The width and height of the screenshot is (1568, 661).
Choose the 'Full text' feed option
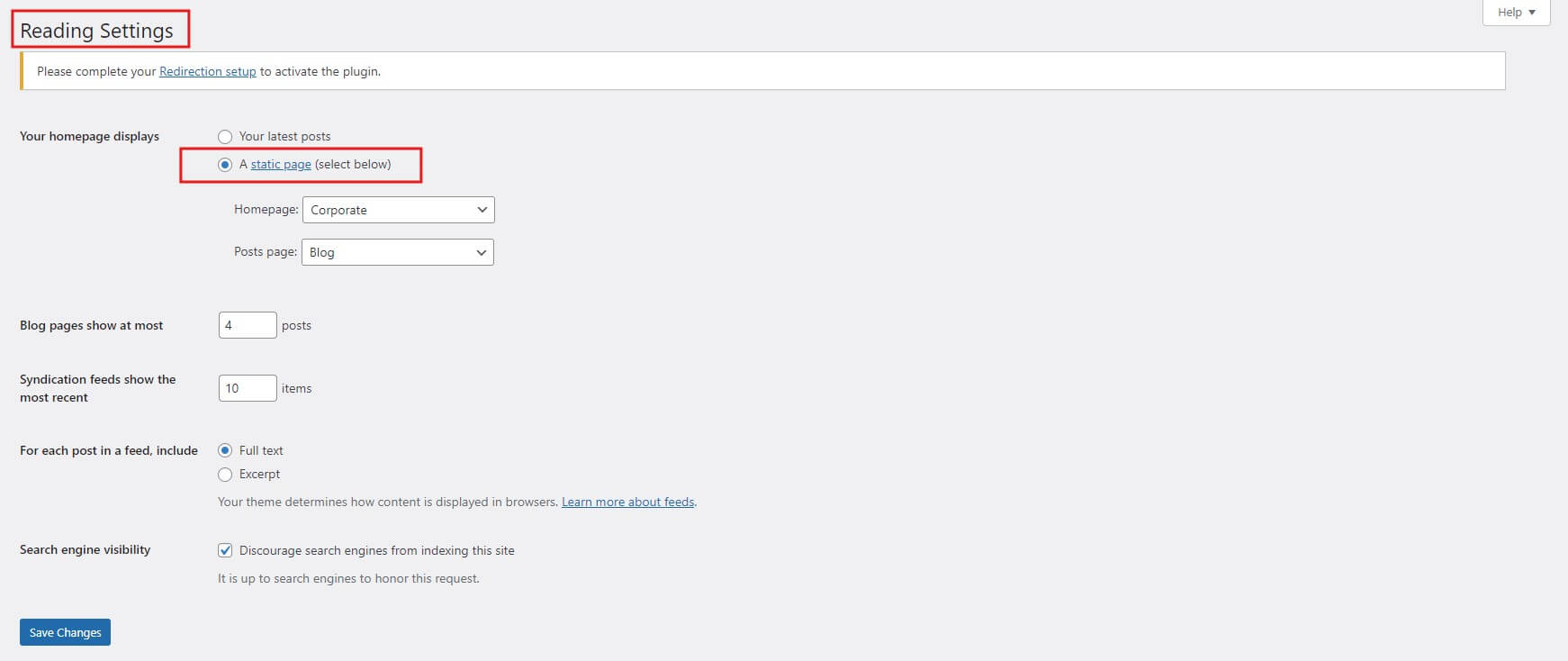(x=225, y=450)
